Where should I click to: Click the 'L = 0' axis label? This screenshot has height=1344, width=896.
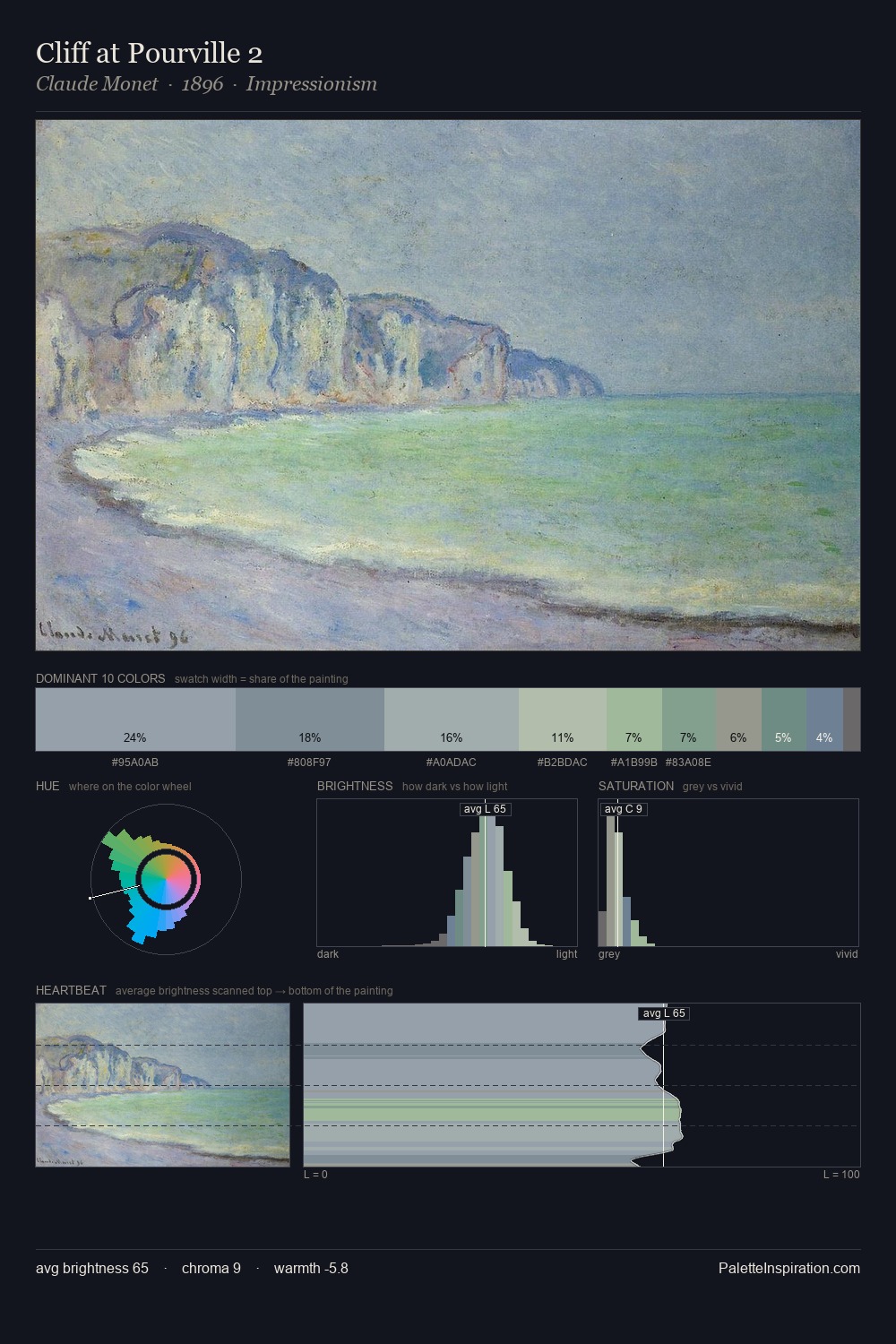tap(315, 1175)
